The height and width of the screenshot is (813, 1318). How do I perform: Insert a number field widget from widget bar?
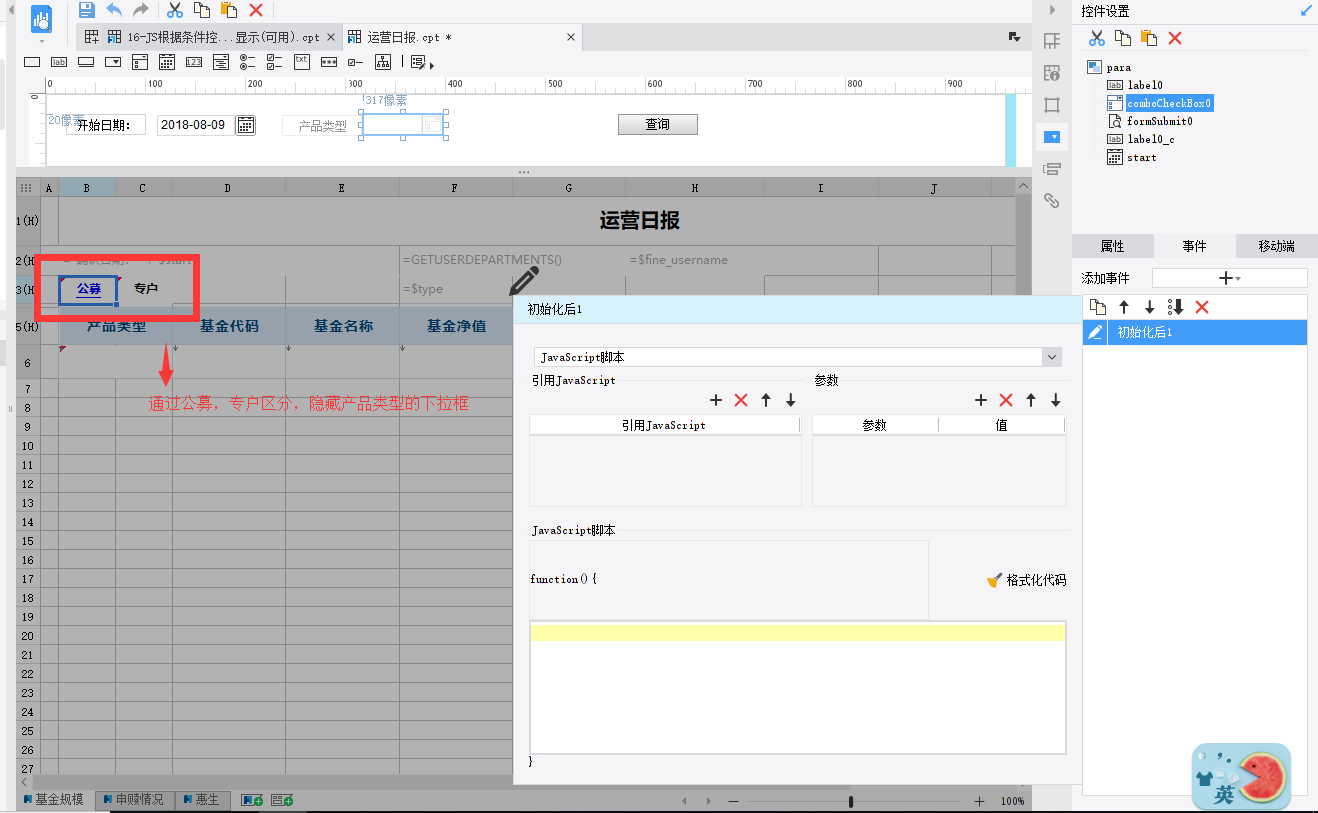[x=194, y=62]
